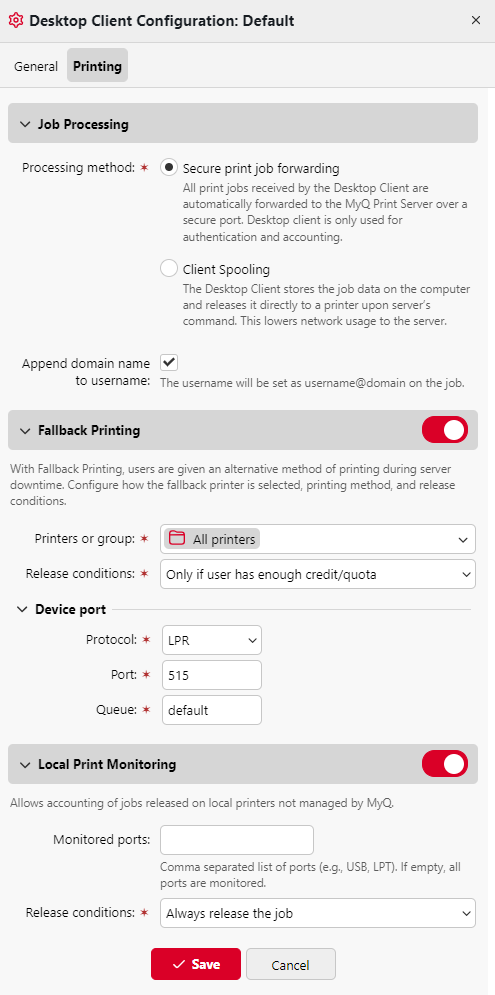Disable the Local Print Monitoring switch

click(x=445, y=764)
